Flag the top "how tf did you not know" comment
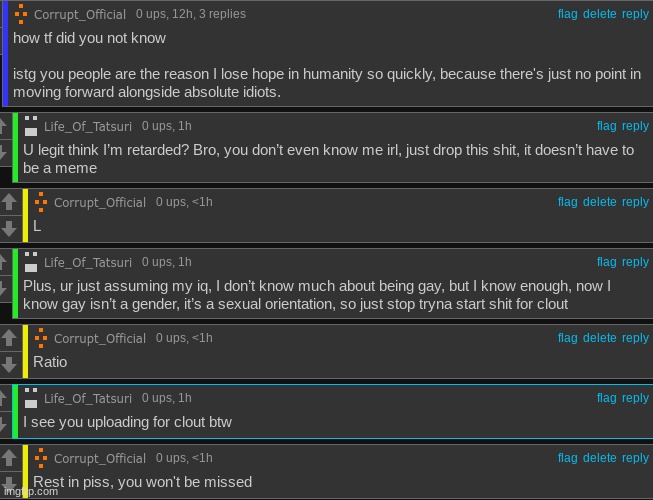 pos(567,14)
